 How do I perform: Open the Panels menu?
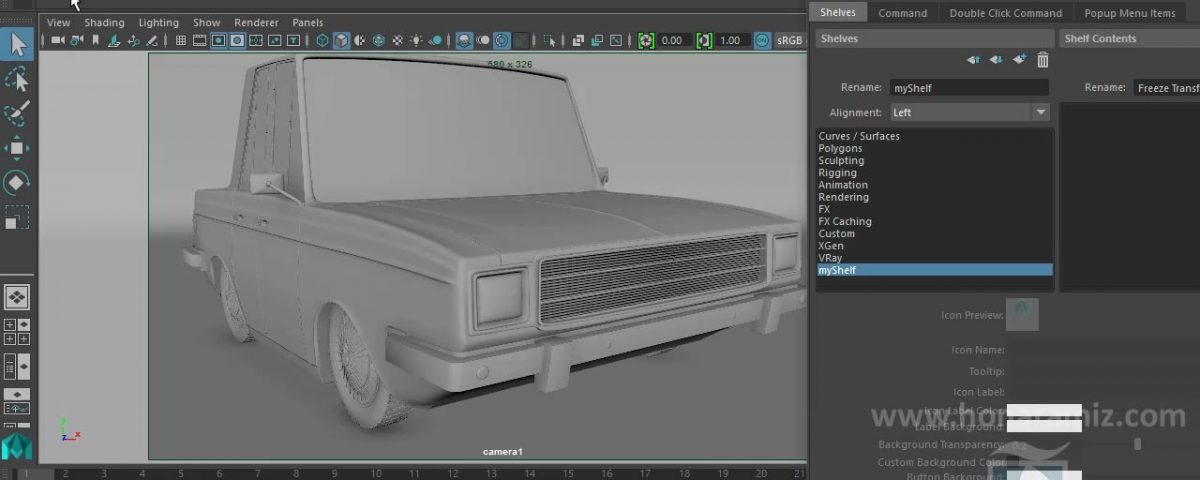307,22
